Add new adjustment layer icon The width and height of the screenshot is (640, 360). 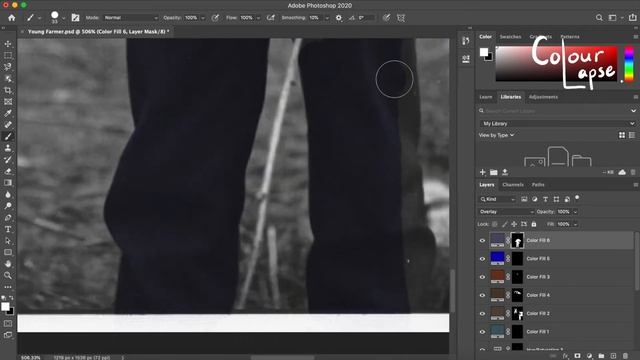click(x=589, y=356)
